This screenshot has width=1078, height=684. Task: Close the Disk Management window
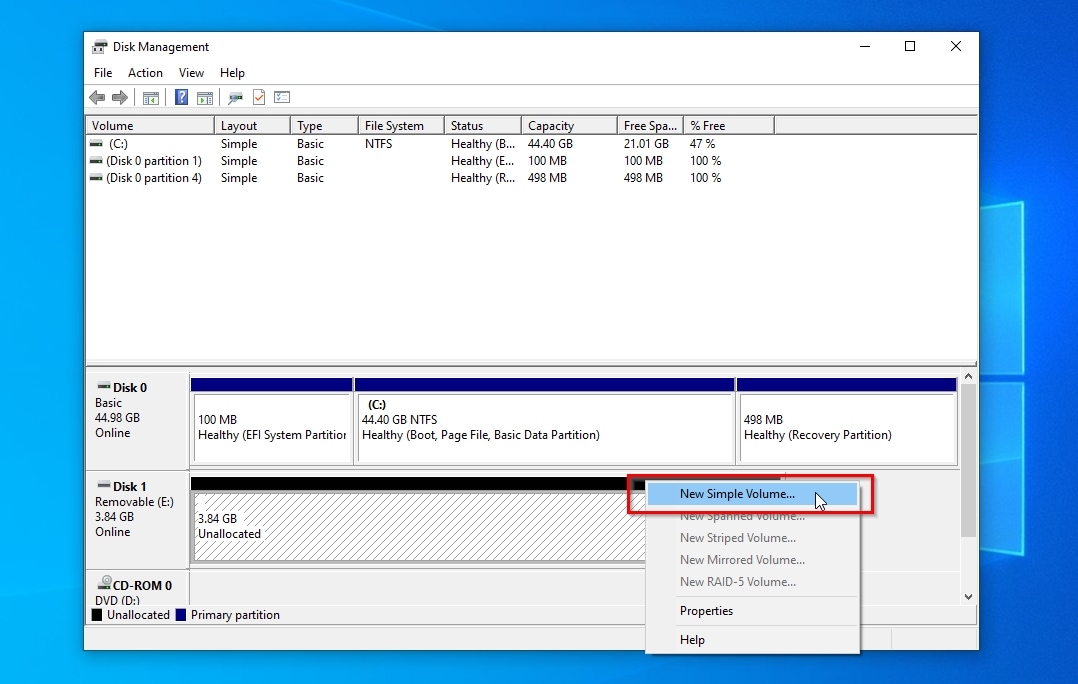[956, 46]
